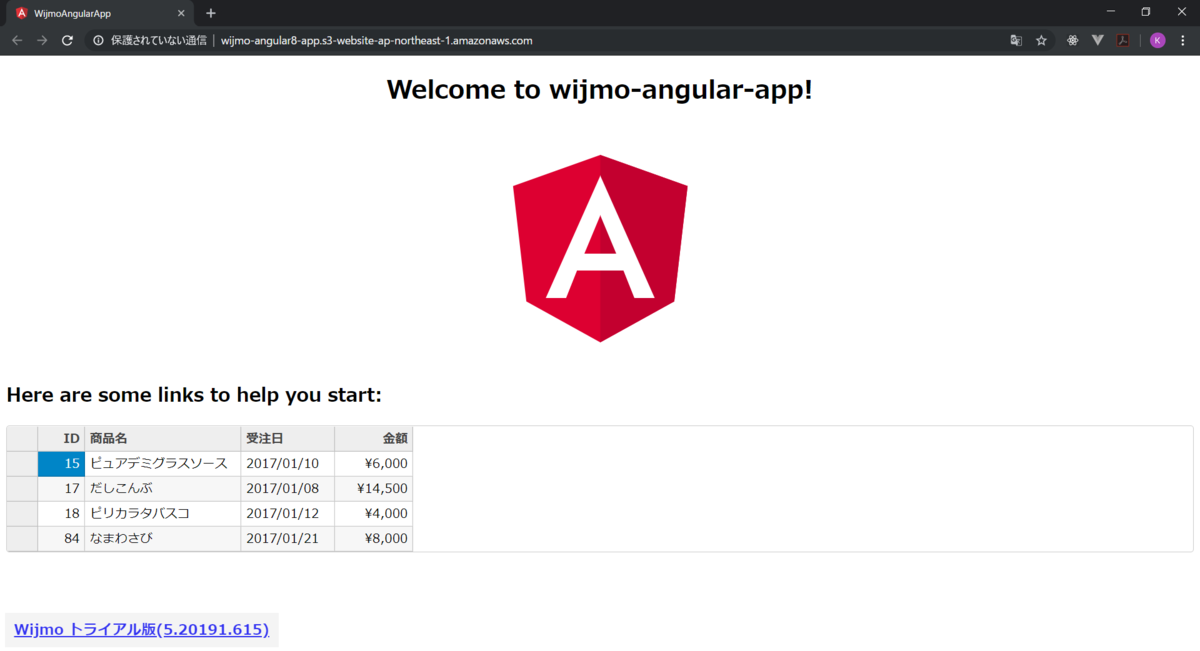Image resolution: width=1200 pixels, height=651 pixels.
Task: Select the amount cell ¥4,000
Action: point(374,513)
